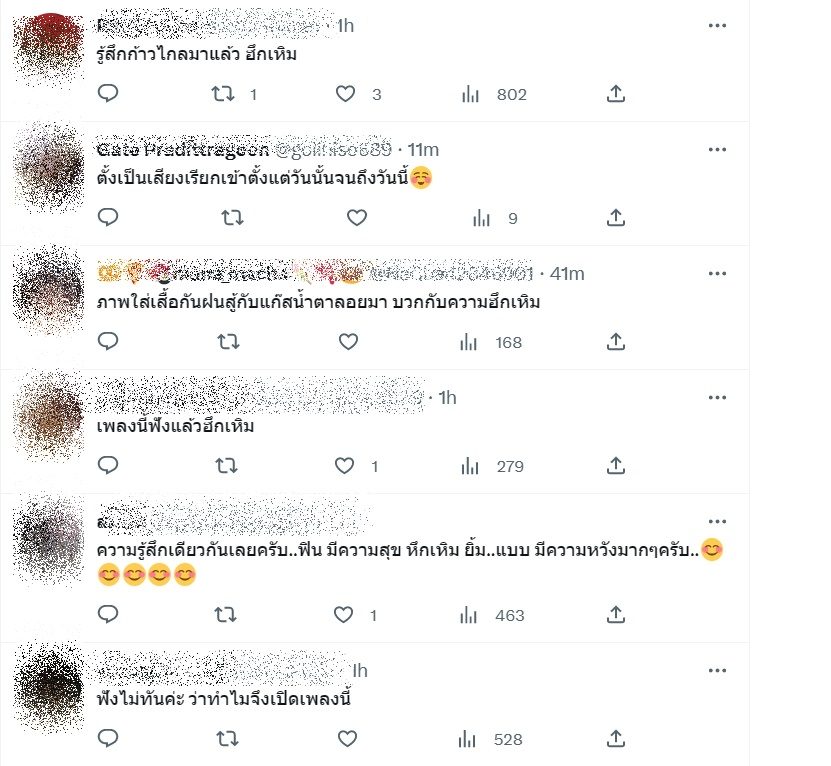
Task: Open more options on the top tweet
Action: [717, 25]
